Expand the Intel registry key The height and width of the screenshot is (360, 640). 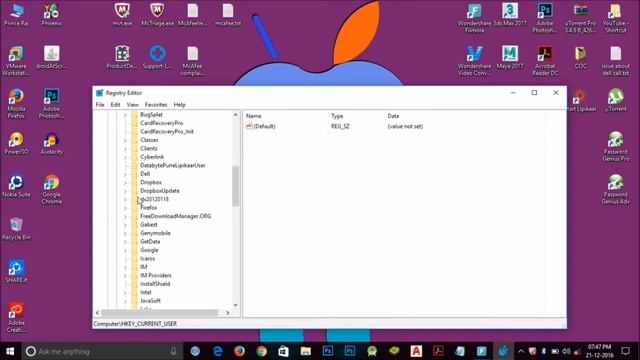click(125, 293)
